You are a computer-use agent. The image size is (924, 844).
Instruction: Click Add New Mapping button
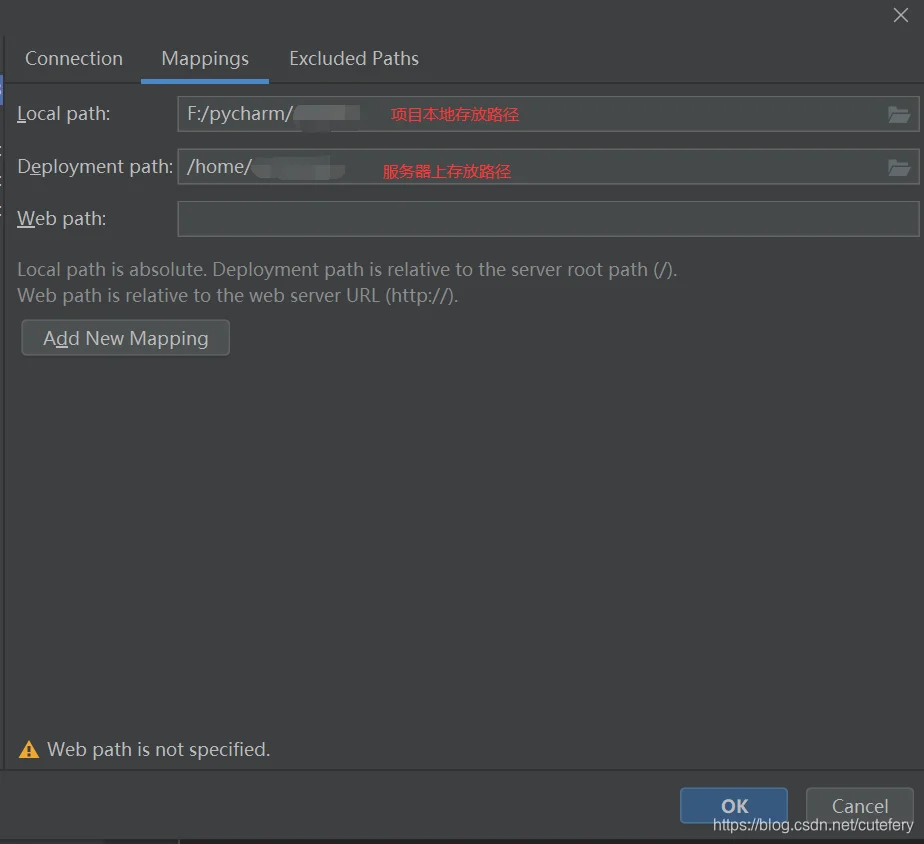click(x=126, y=338)
